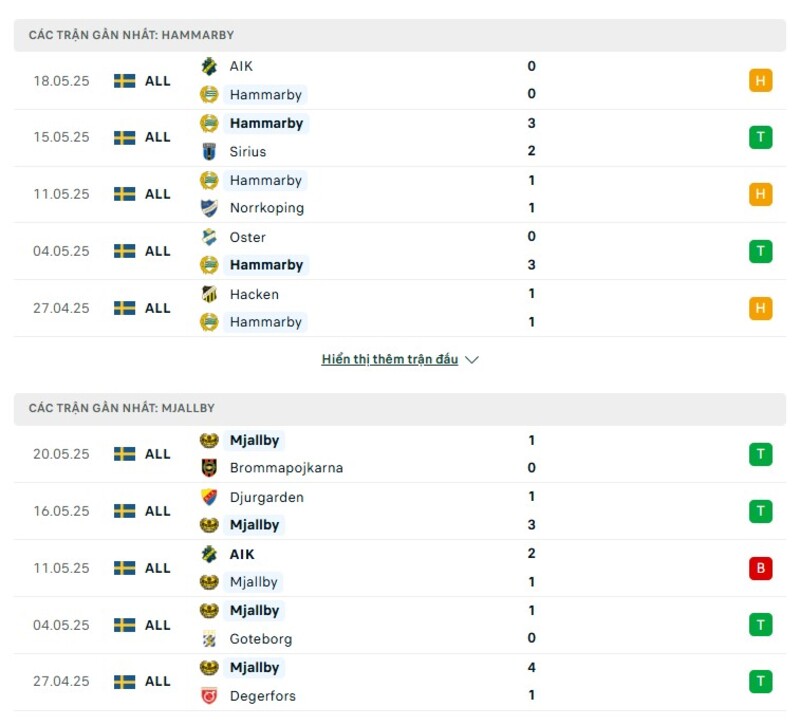Select the Degerfors team crest
This screenshot has width=800, height=726.
[x=208, y=695]
